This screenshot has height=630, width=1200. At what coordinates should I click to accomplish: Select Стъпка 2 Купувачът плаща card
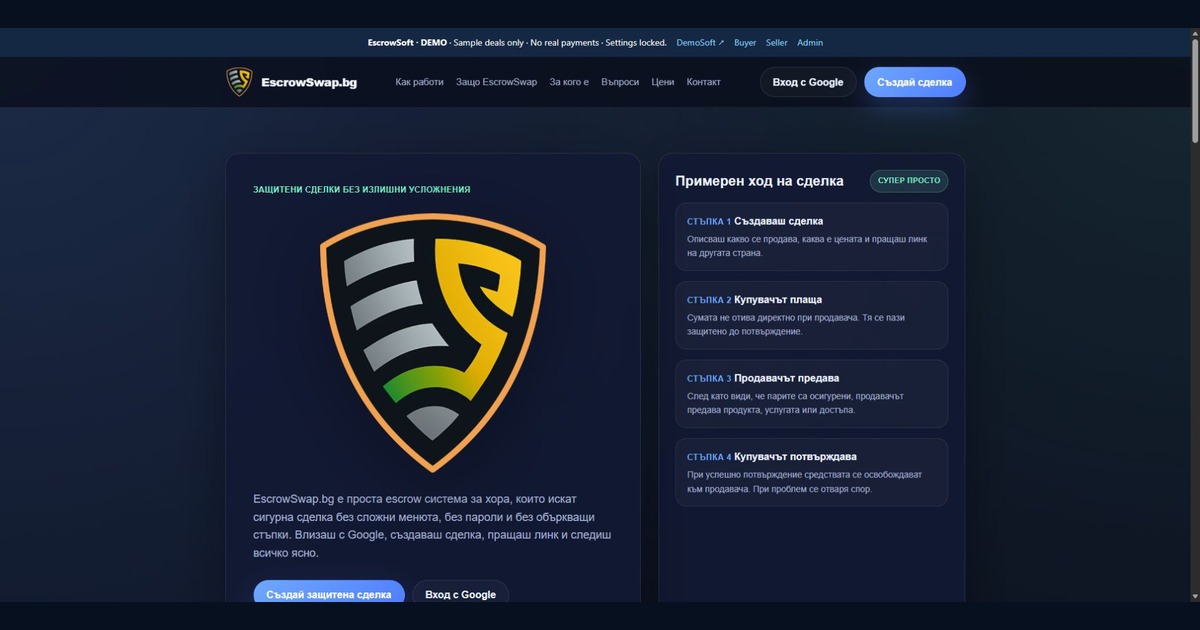pyautogui.click(x=812, y=315)
